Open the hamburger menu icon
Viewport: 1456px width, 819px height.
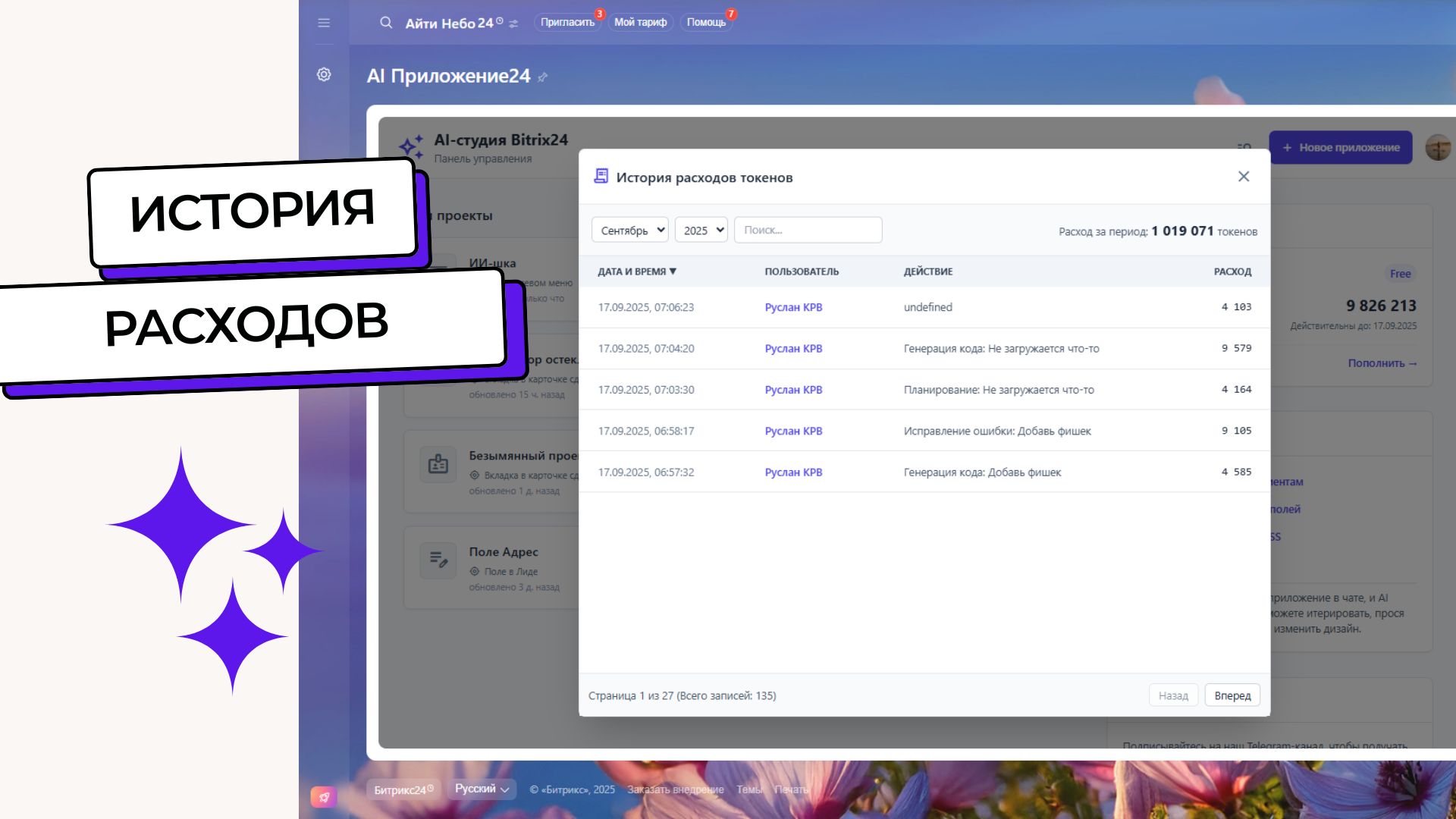pyautogui.click(x=324, y=23)
